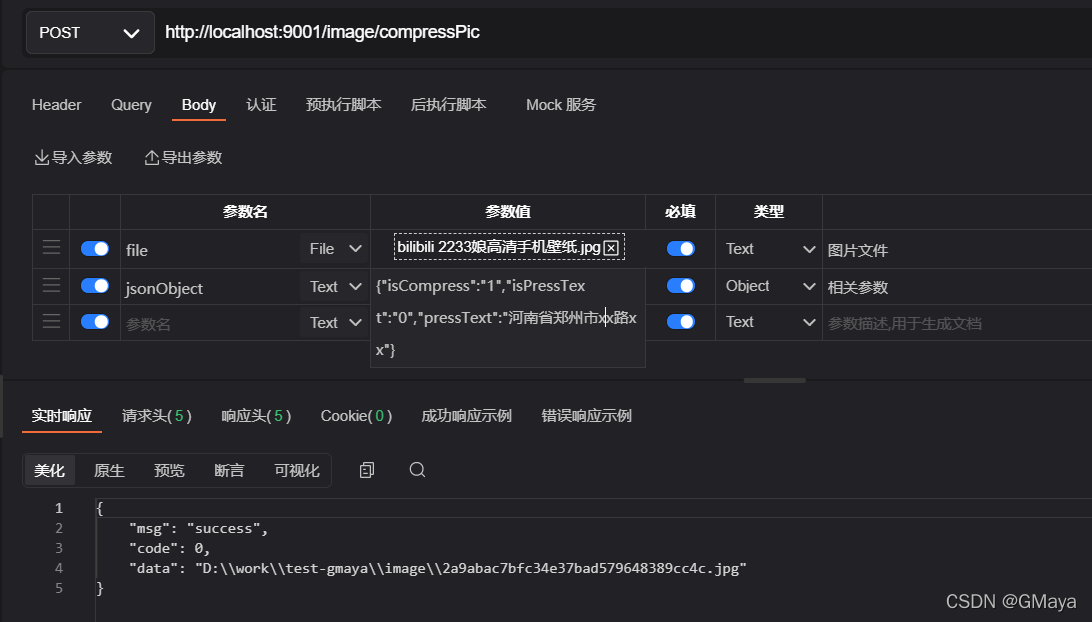
Task: Open the 后执行脚本 tab
Action: (x=448, y=104)
